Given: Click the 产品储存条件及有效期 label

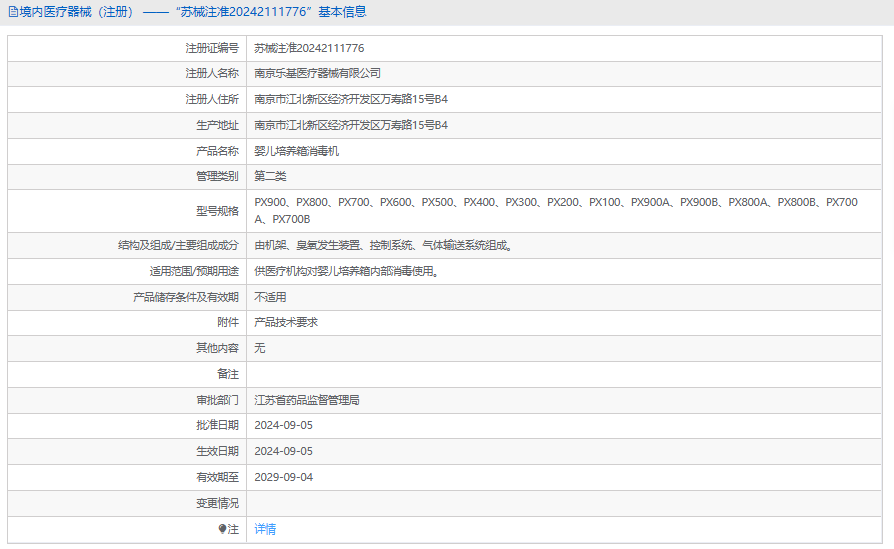Looking at the screenshot, I should pos(186,297).
